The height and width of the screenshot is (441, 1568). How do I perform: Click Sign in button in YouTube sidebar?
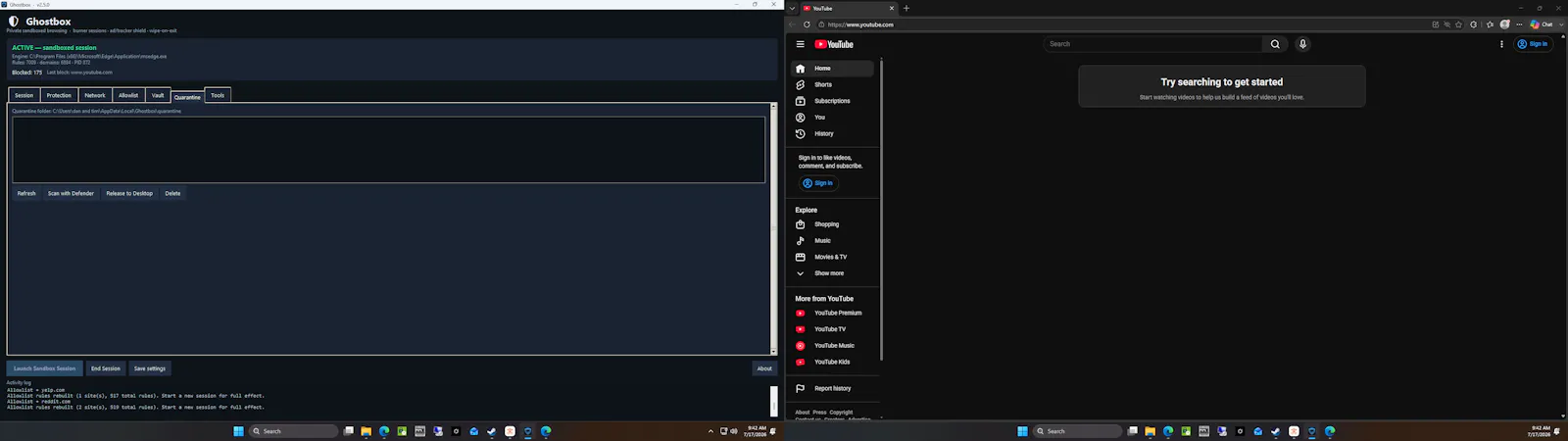817,183
